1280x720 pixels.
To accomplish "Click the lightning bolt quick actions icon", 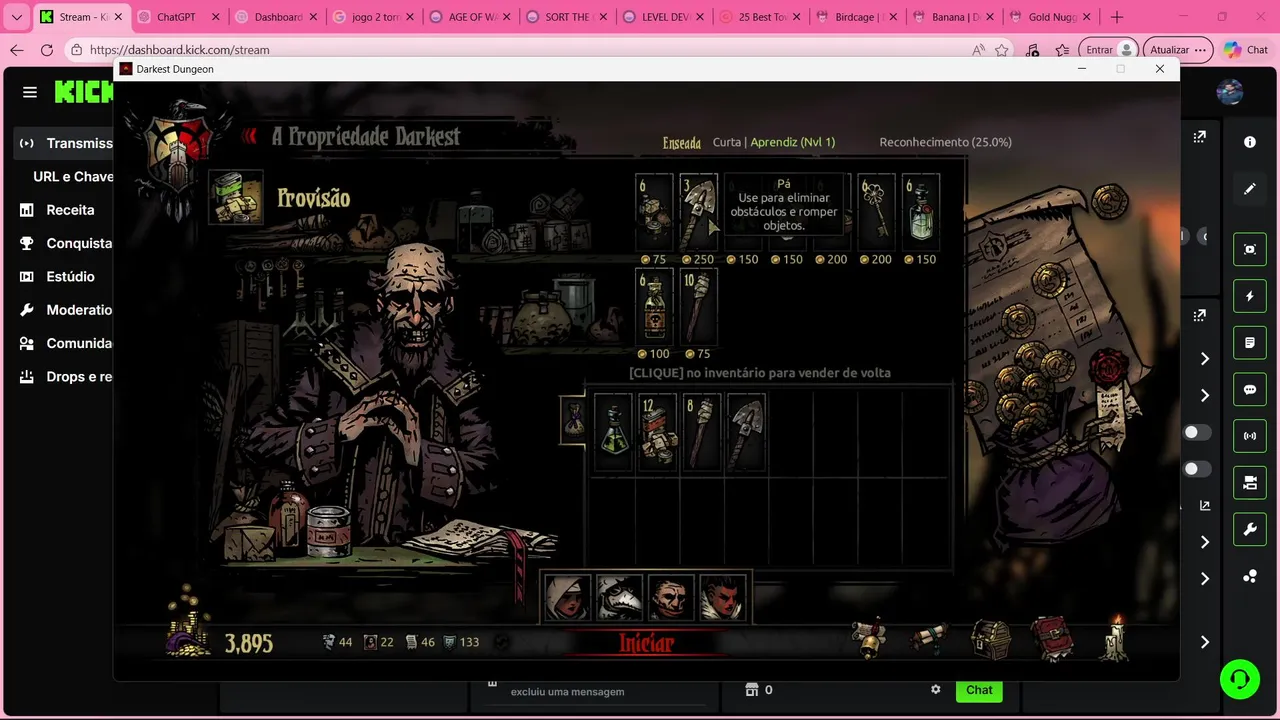I will (x=1250, y=296).
